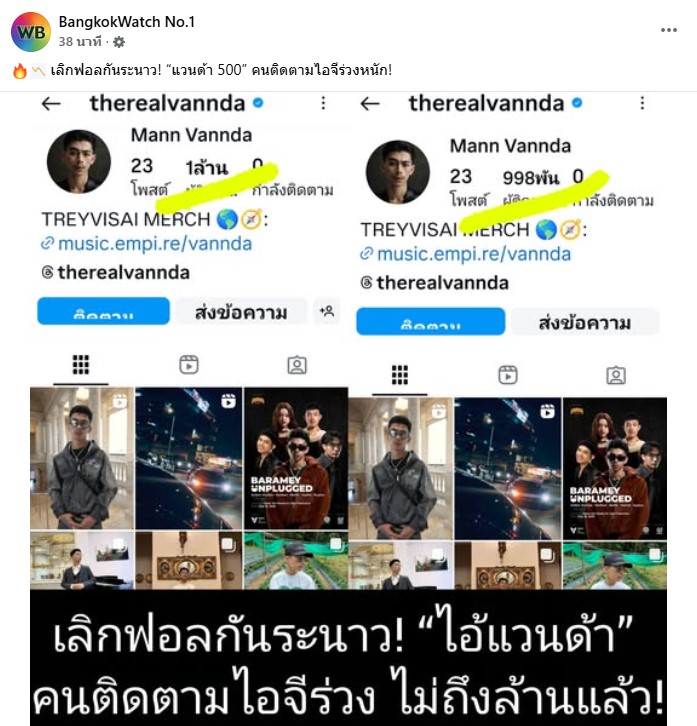Open vertical dots menu in right screenshot
The image size is (697, 726).
tap(642, 103)
